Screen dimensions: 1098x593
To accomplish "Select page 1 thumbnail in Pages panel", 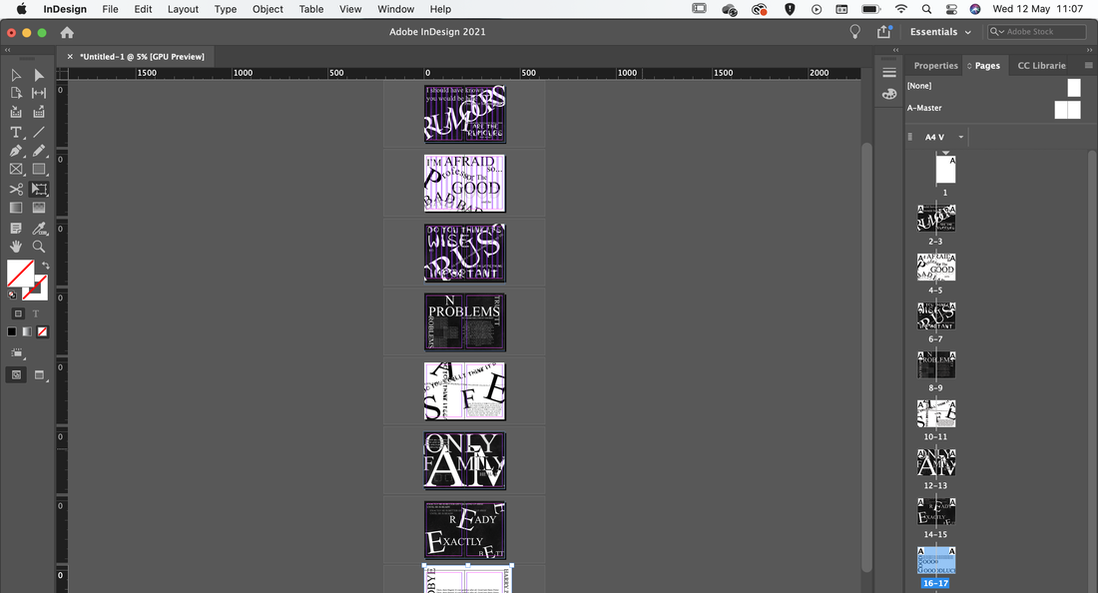I will tap(945, 169).
